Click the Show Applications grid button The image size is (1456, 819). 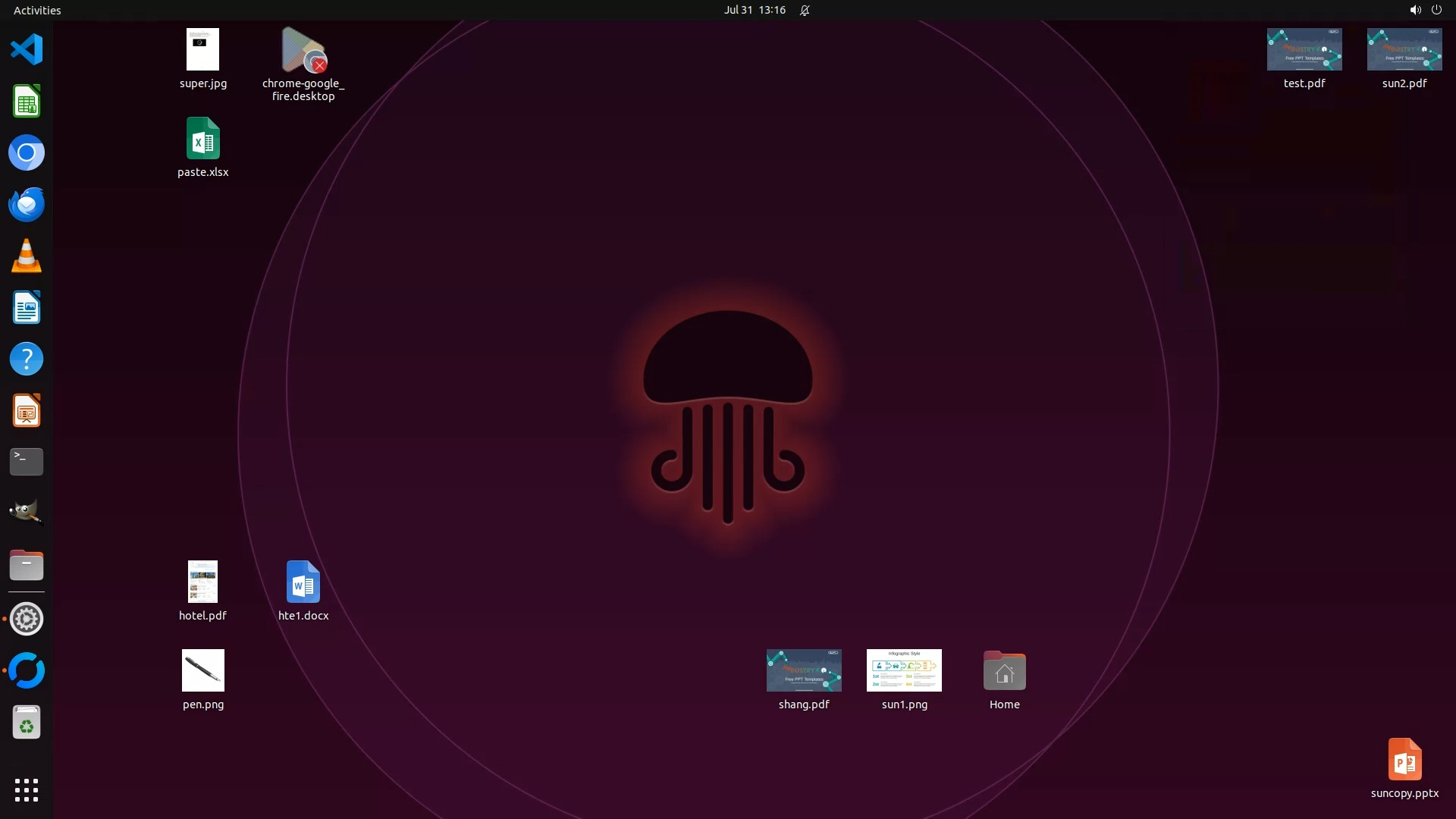(27, 789)
